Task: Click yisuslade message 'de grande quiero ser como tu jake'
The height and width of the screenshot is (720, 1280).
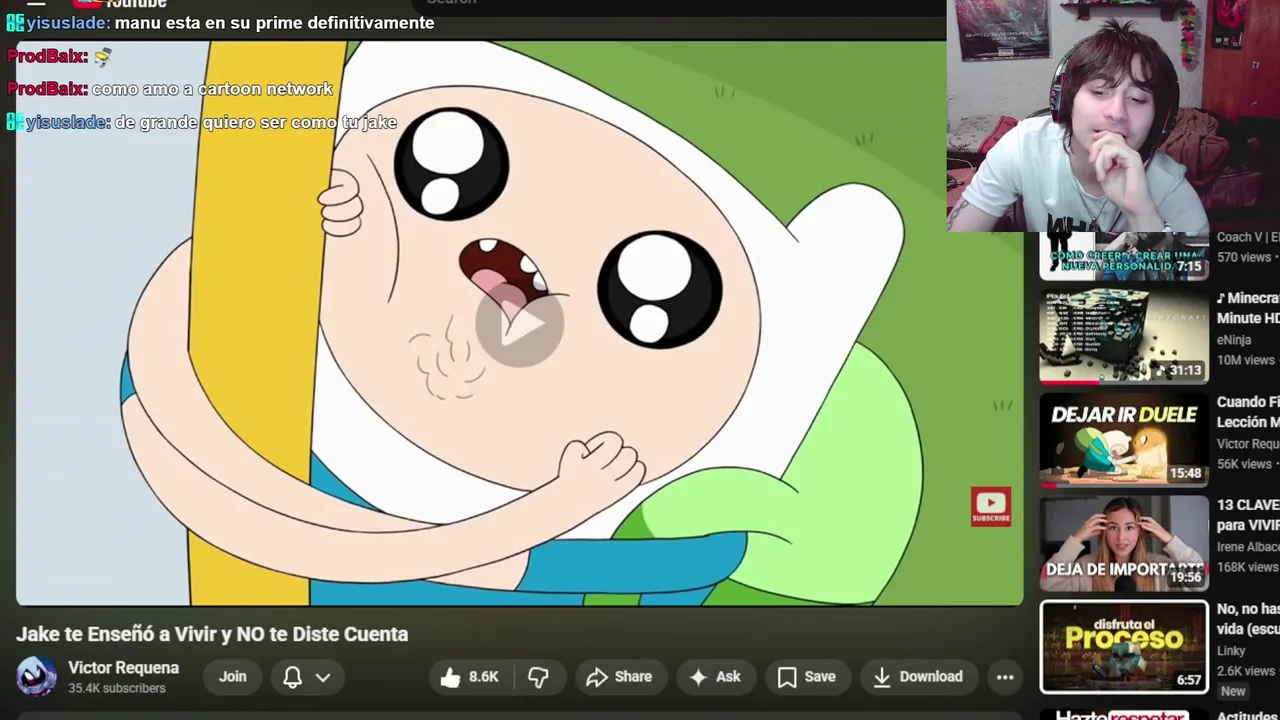Action: pyautogui.click(x=256, y=122)
